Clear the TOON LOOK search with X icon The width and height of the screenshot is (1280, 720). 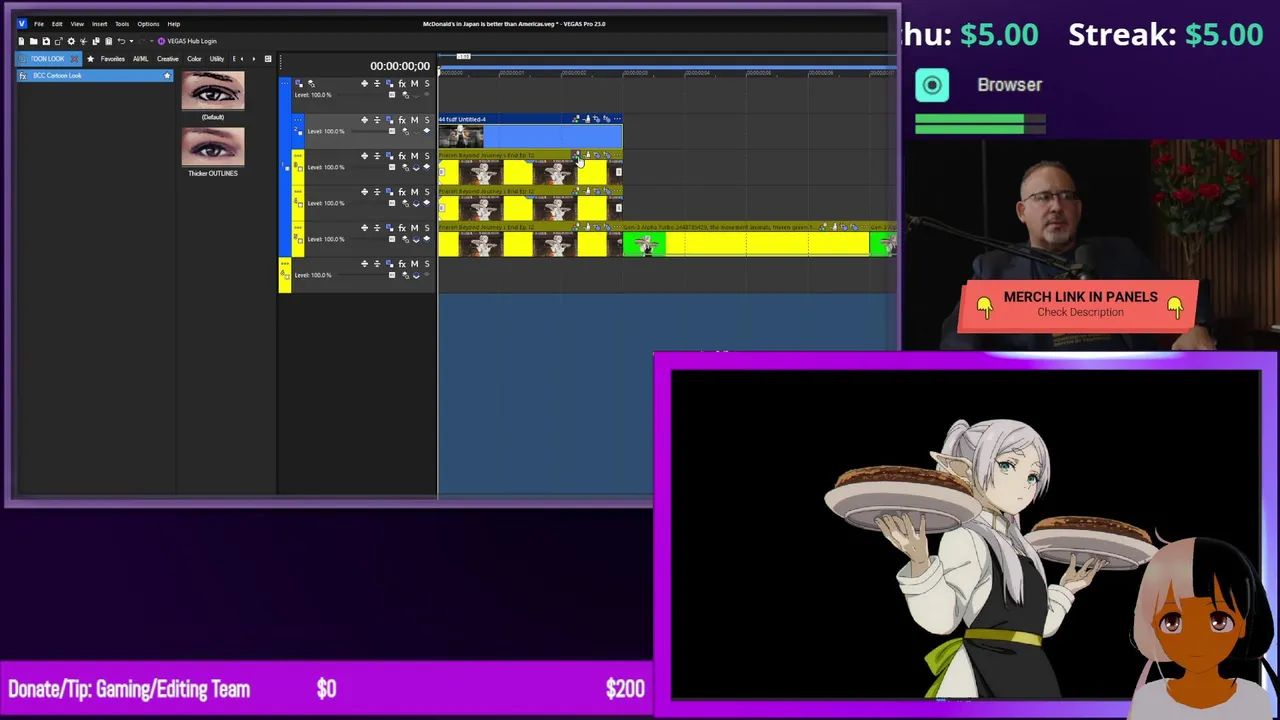tap(74, 59)
